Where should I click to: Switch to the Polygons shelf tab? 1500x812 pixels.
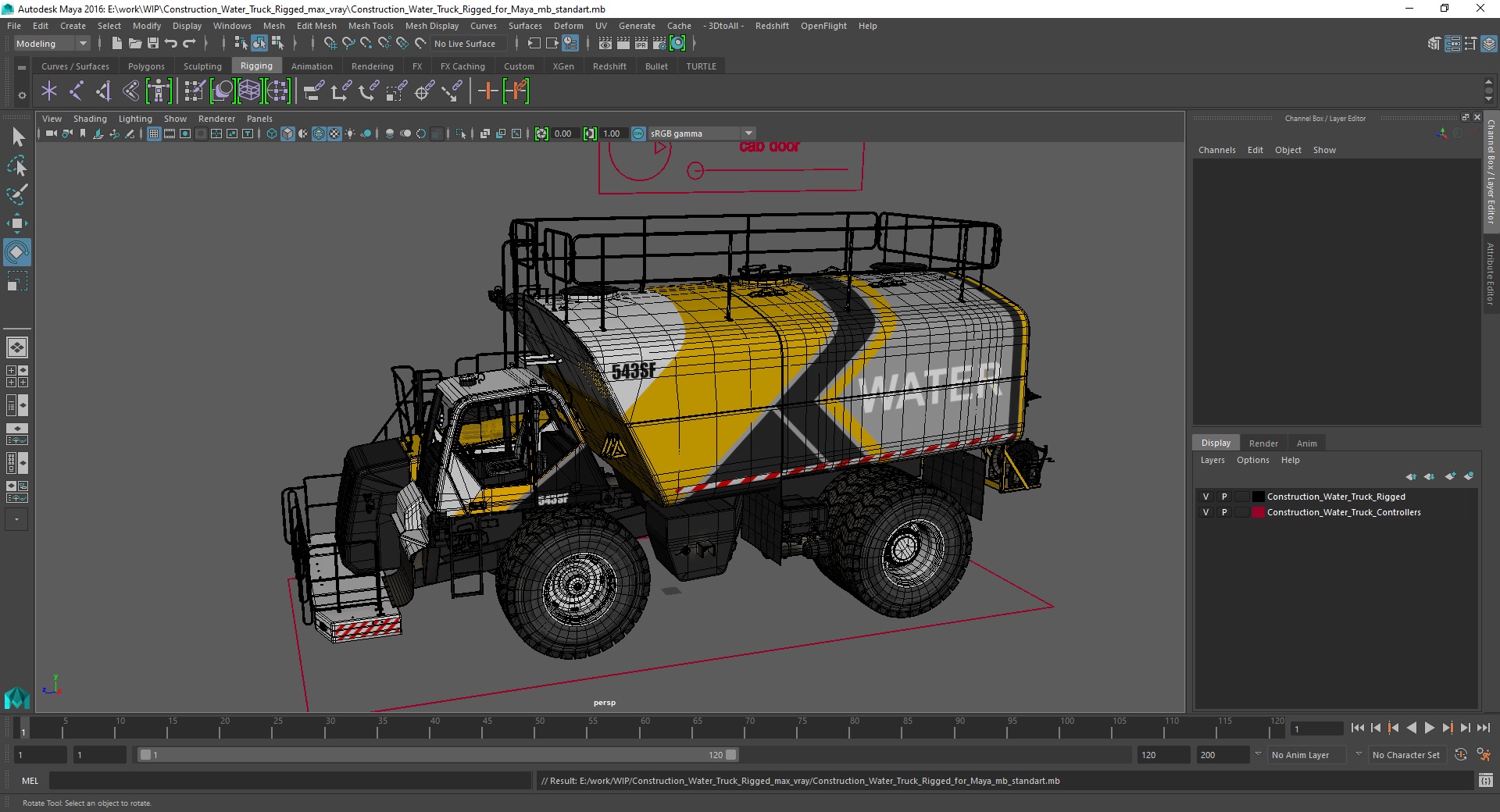pos(146,66)
